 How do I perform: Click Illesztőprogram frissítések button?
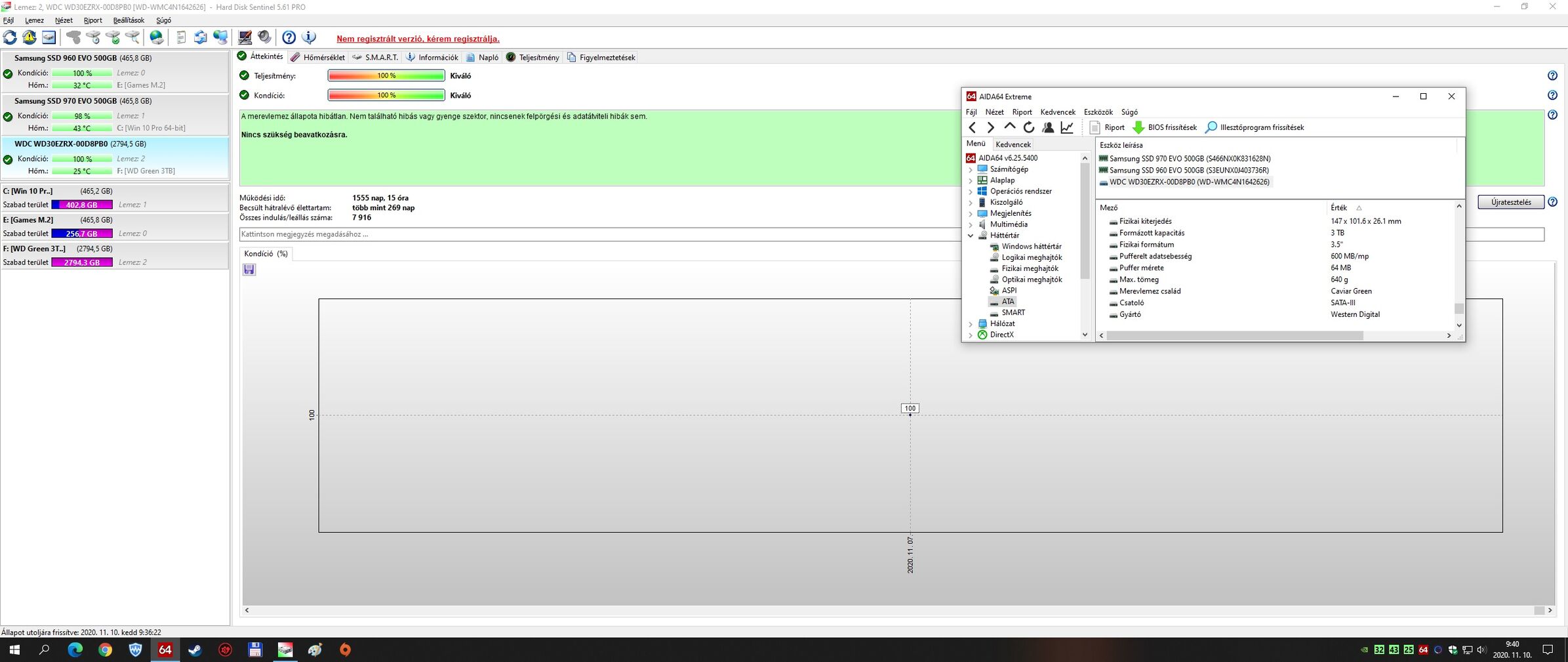click(1255, 127)
